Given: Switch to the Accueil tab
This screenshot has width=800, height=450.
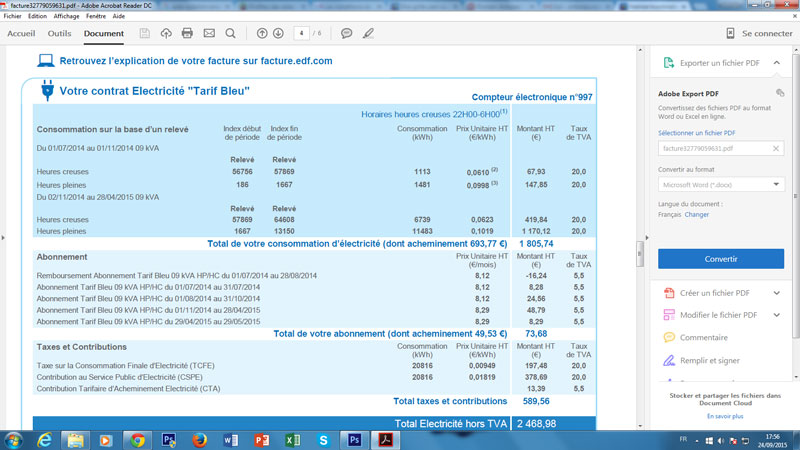Looking at the screenshot, I should coord(21,33).
